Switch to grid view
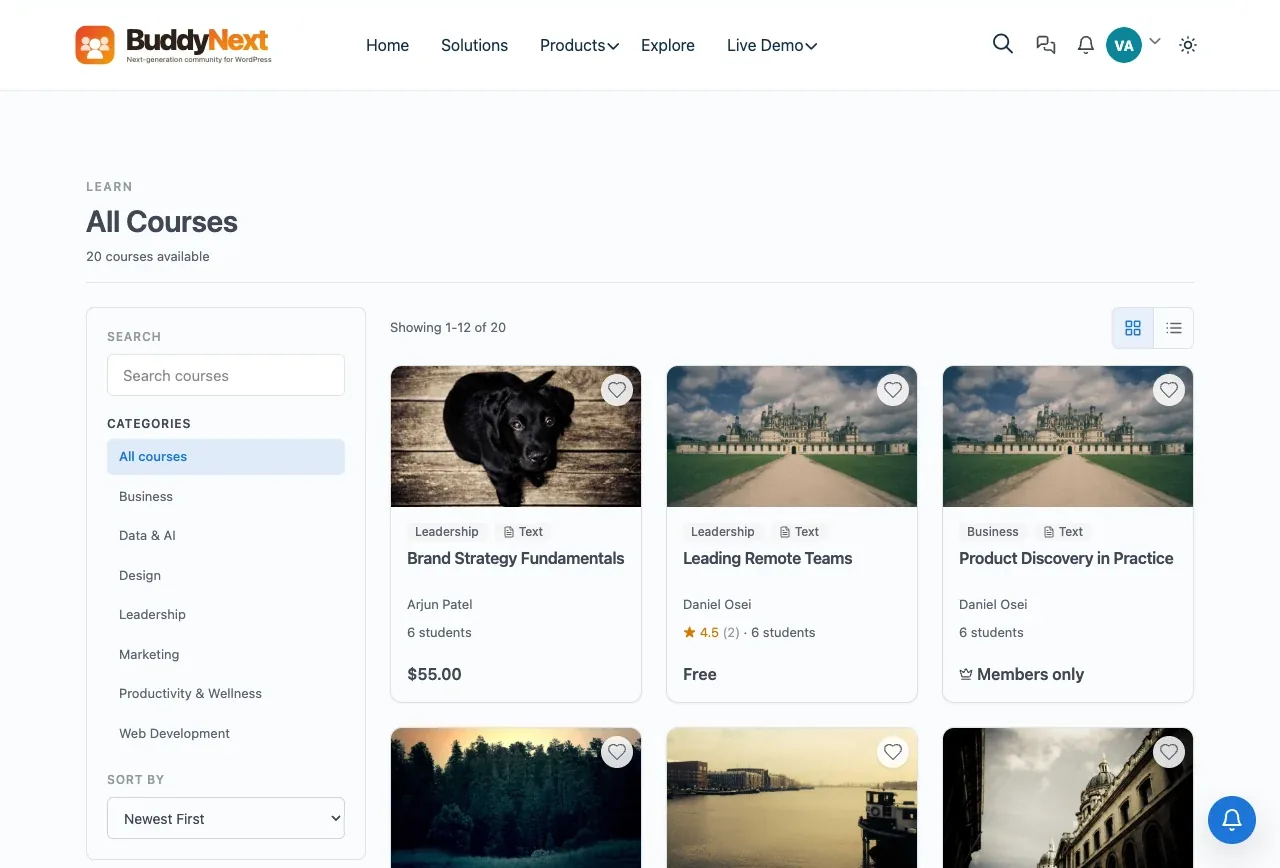Viewport: 1280px width, 868px height. [x=1133, y=328]
